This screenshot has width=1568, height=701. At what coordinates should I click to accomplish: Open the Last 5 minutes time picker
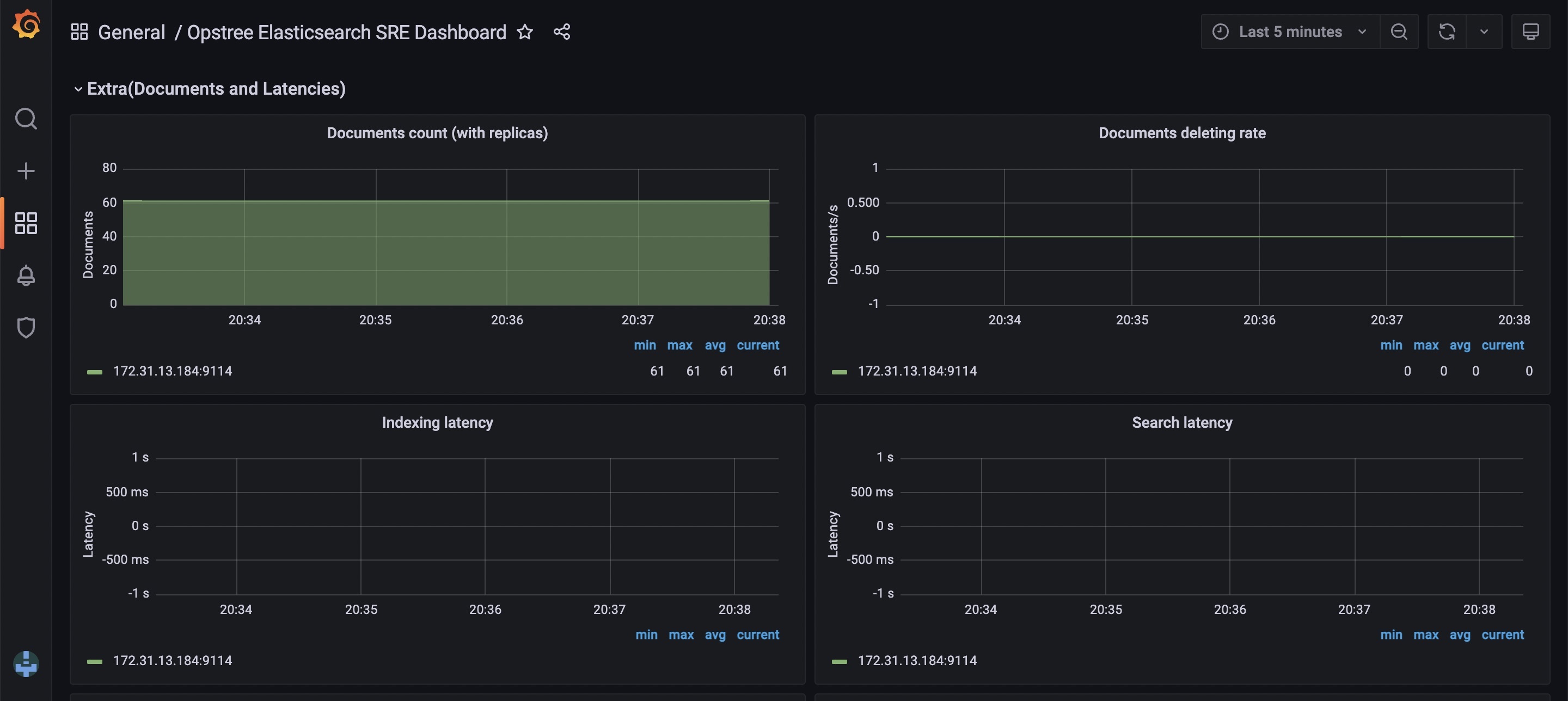1289,32
